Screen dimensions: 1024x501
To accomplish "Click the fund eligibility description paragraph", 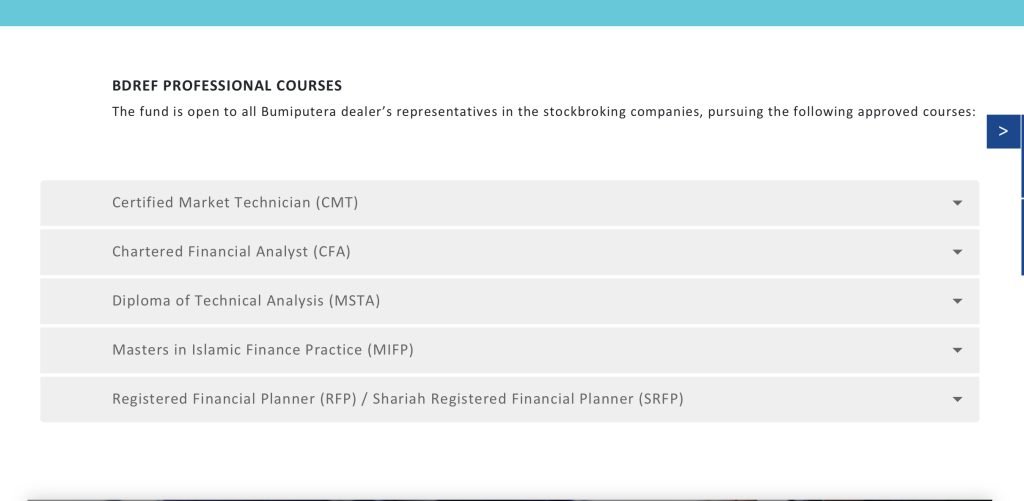I will click(x=543, y=112).
